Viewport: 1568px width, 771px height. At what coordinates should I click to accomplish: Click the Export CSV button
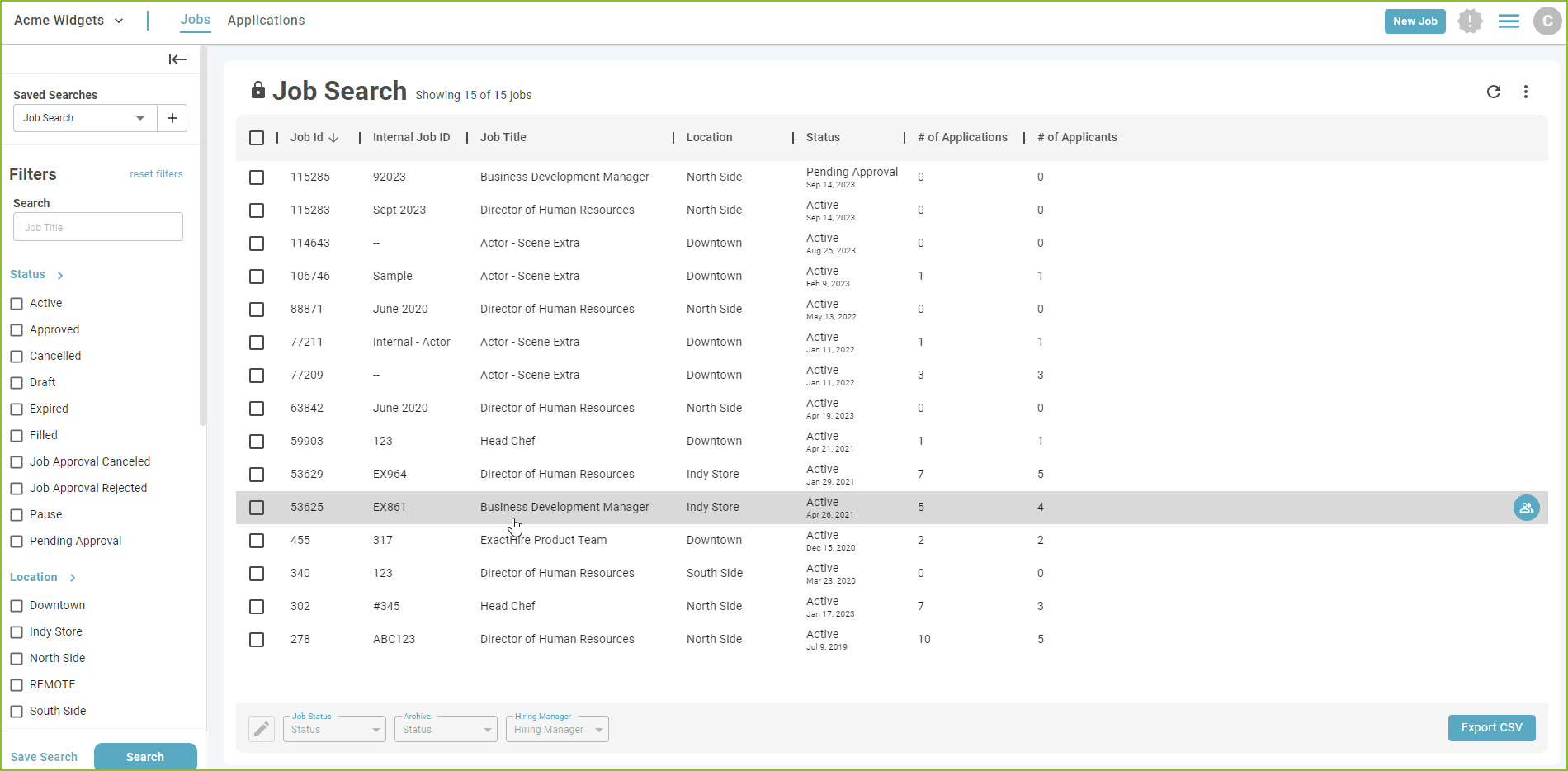(x=1491, y=727)
